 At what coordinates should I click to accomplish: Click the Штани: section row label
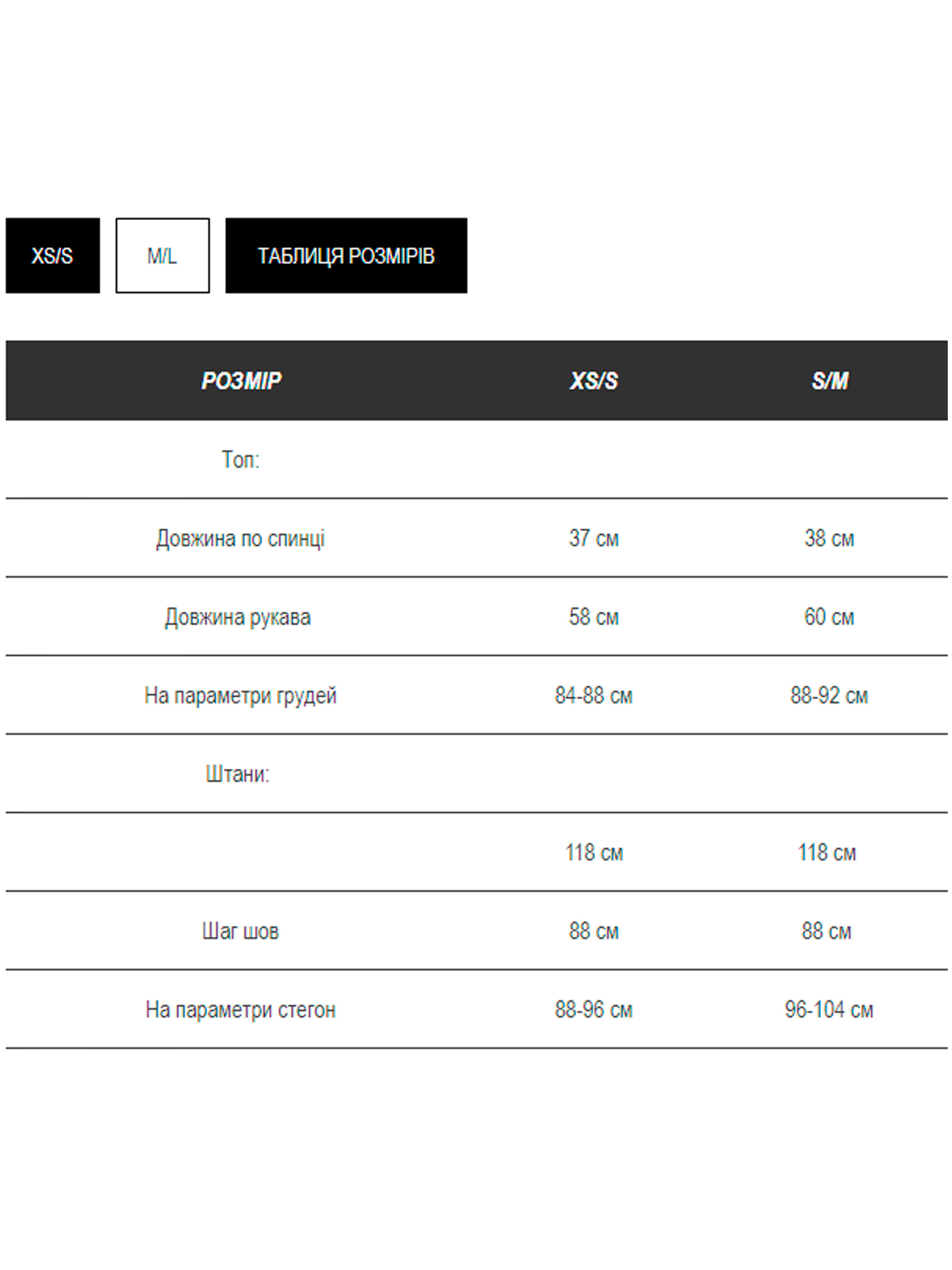(x=237, y=774)
